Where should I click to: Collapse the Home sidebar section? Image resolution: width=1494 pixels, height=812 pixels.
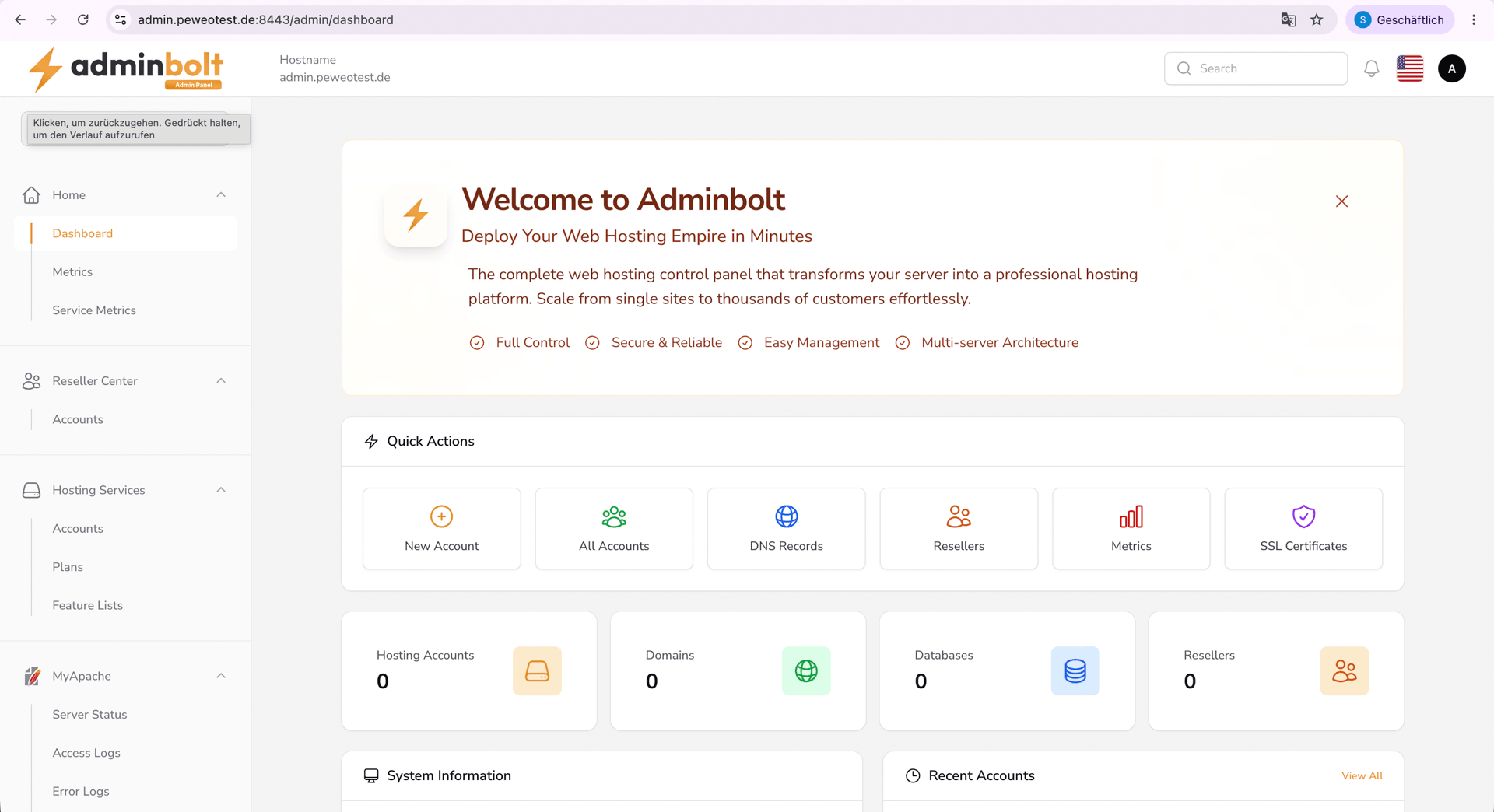221,194
